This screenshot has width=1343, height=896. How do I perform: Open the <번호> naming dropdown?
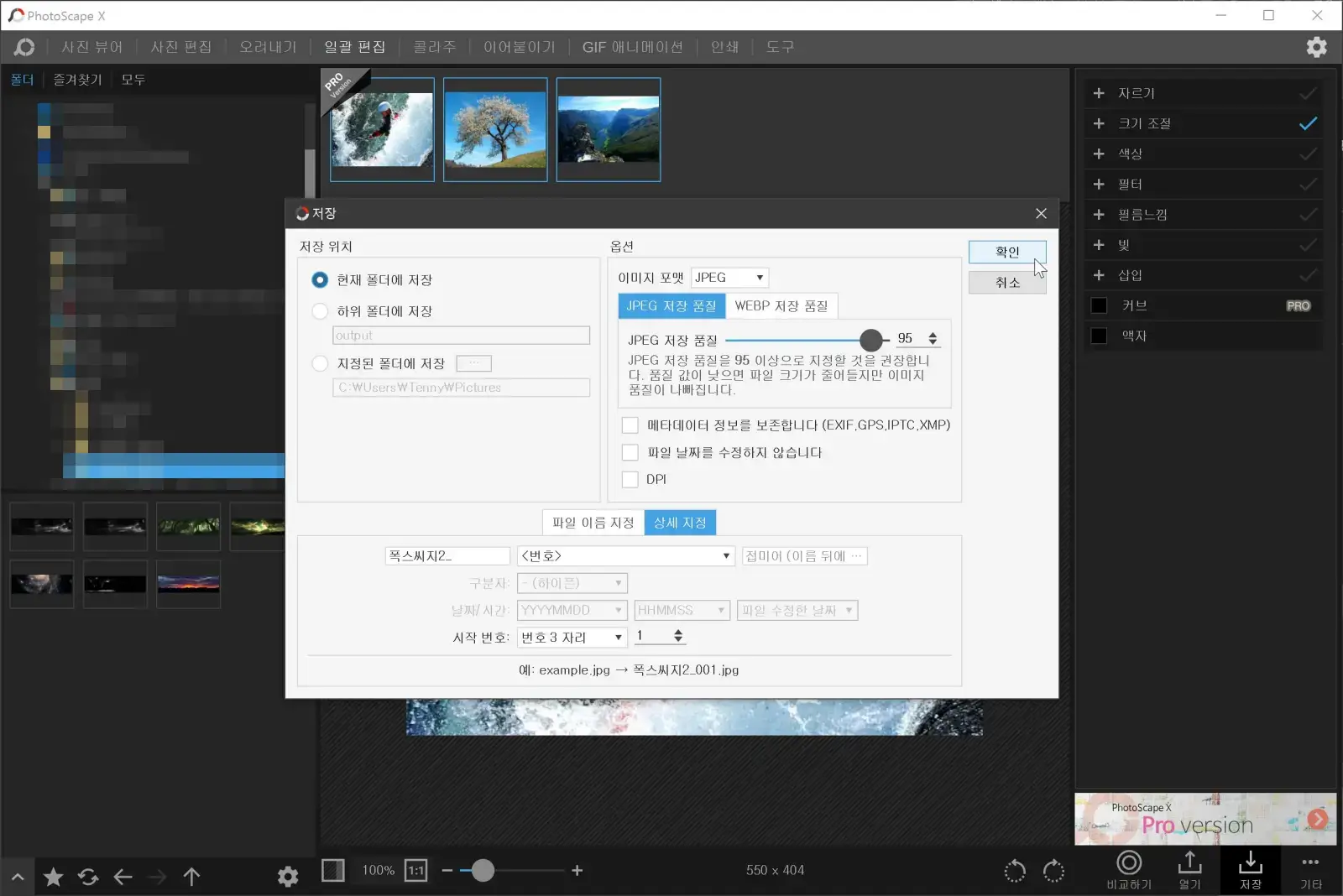tap(626, 556)
